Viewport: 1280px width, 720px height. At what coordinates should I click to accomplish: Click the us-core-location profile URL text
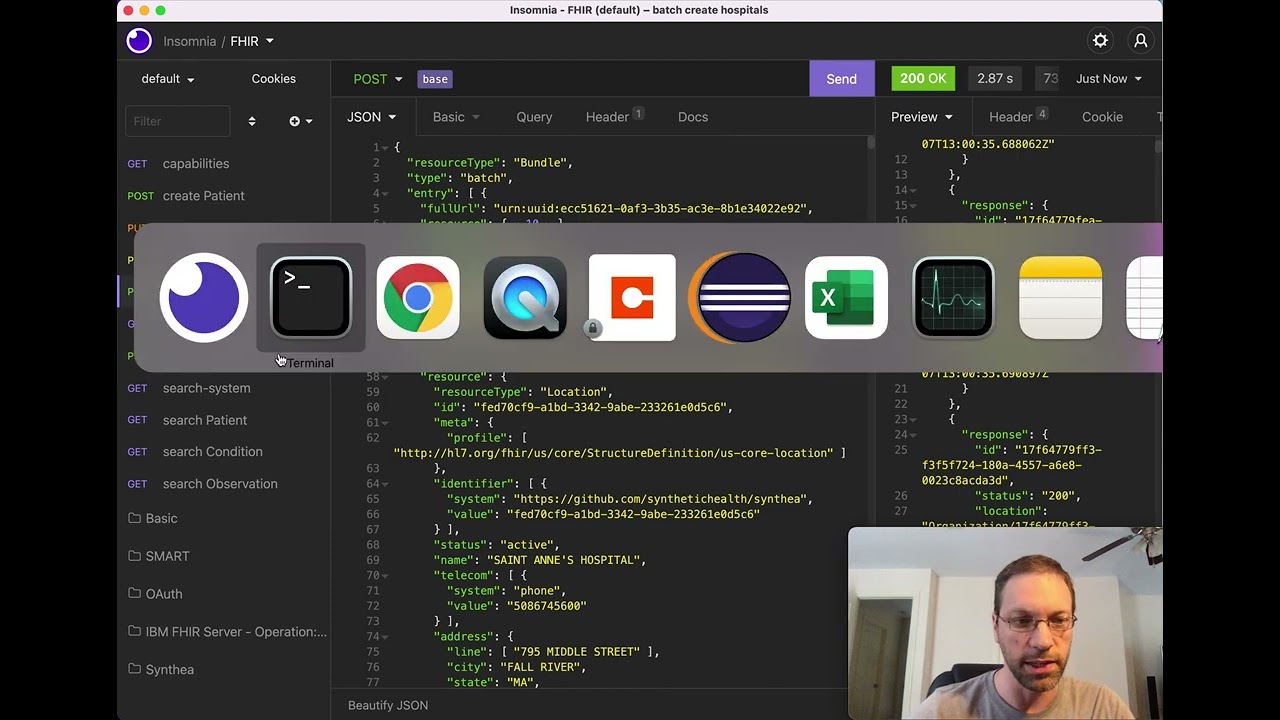coord(613,453)
